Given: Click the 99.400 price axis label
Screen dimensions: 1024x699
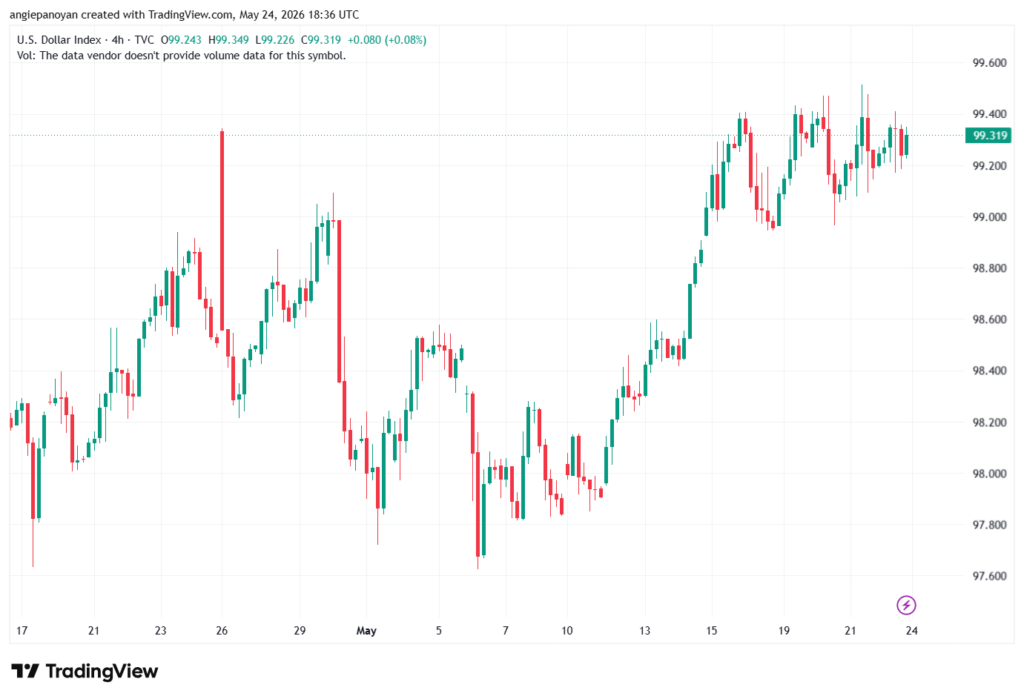Looking at the screenshot, I should (x=989, y=114).
